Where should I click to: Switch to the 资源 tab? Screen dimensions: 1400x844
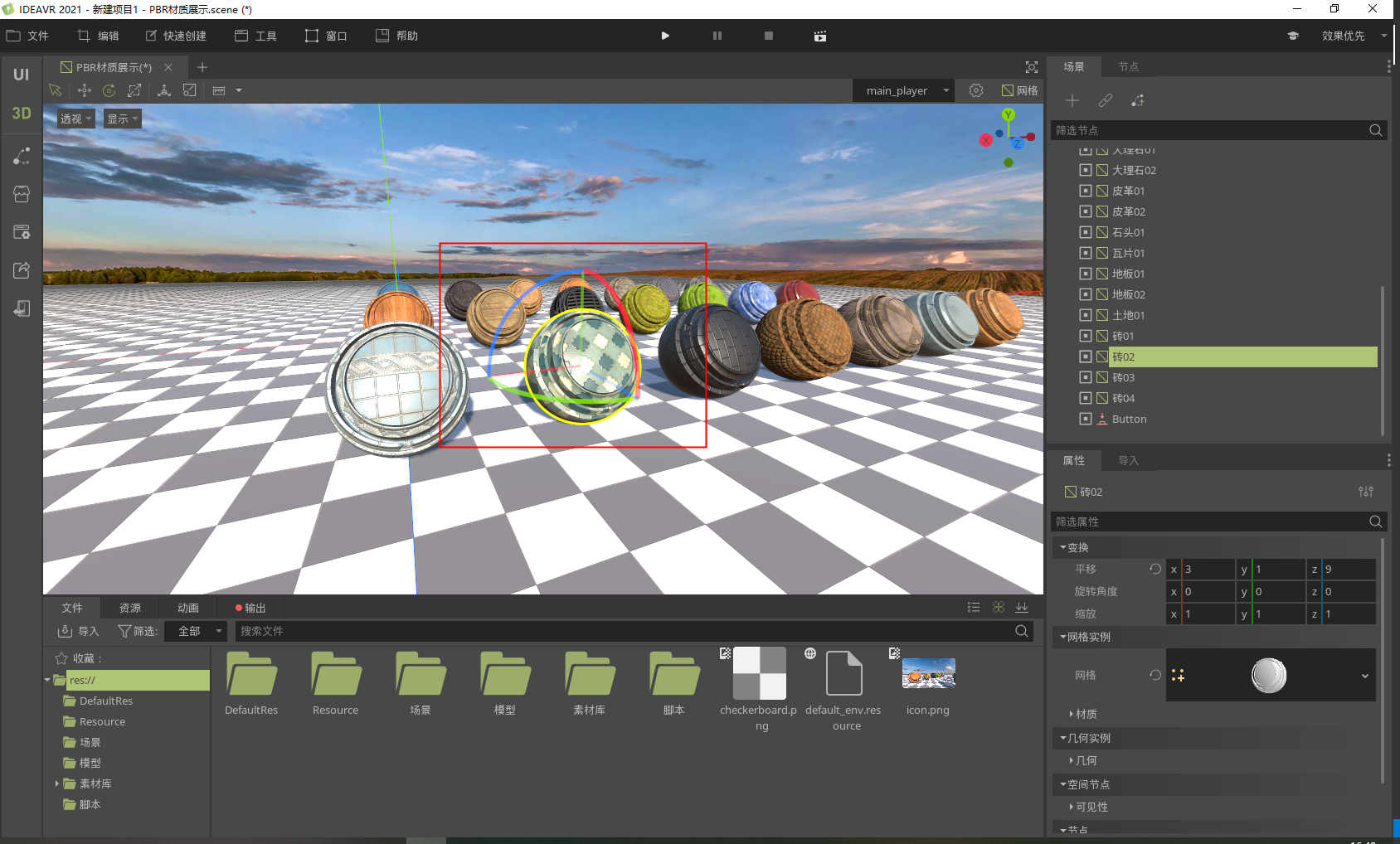(130, 608)
